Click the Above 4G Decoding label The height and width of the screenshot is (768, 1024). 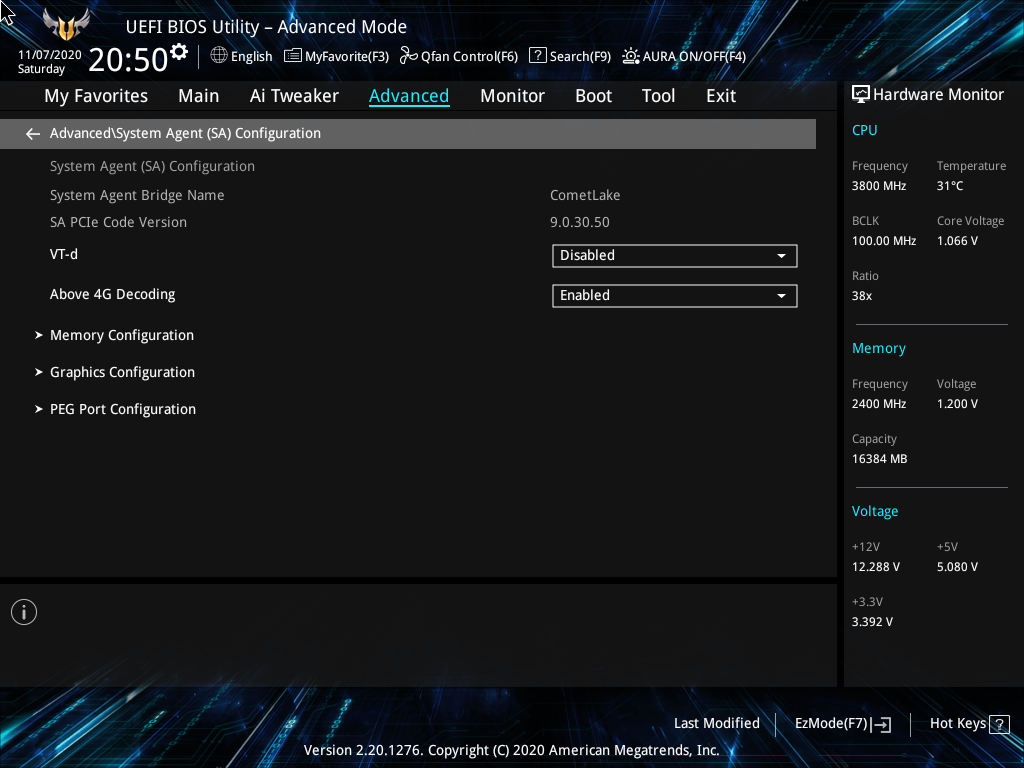(112, 295)
